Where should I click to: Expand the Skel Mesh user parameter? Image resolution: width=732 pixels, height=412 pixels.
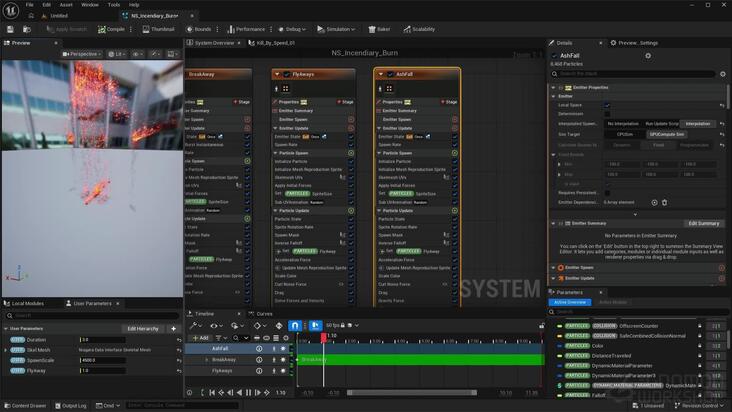click(x=6, y=350)
